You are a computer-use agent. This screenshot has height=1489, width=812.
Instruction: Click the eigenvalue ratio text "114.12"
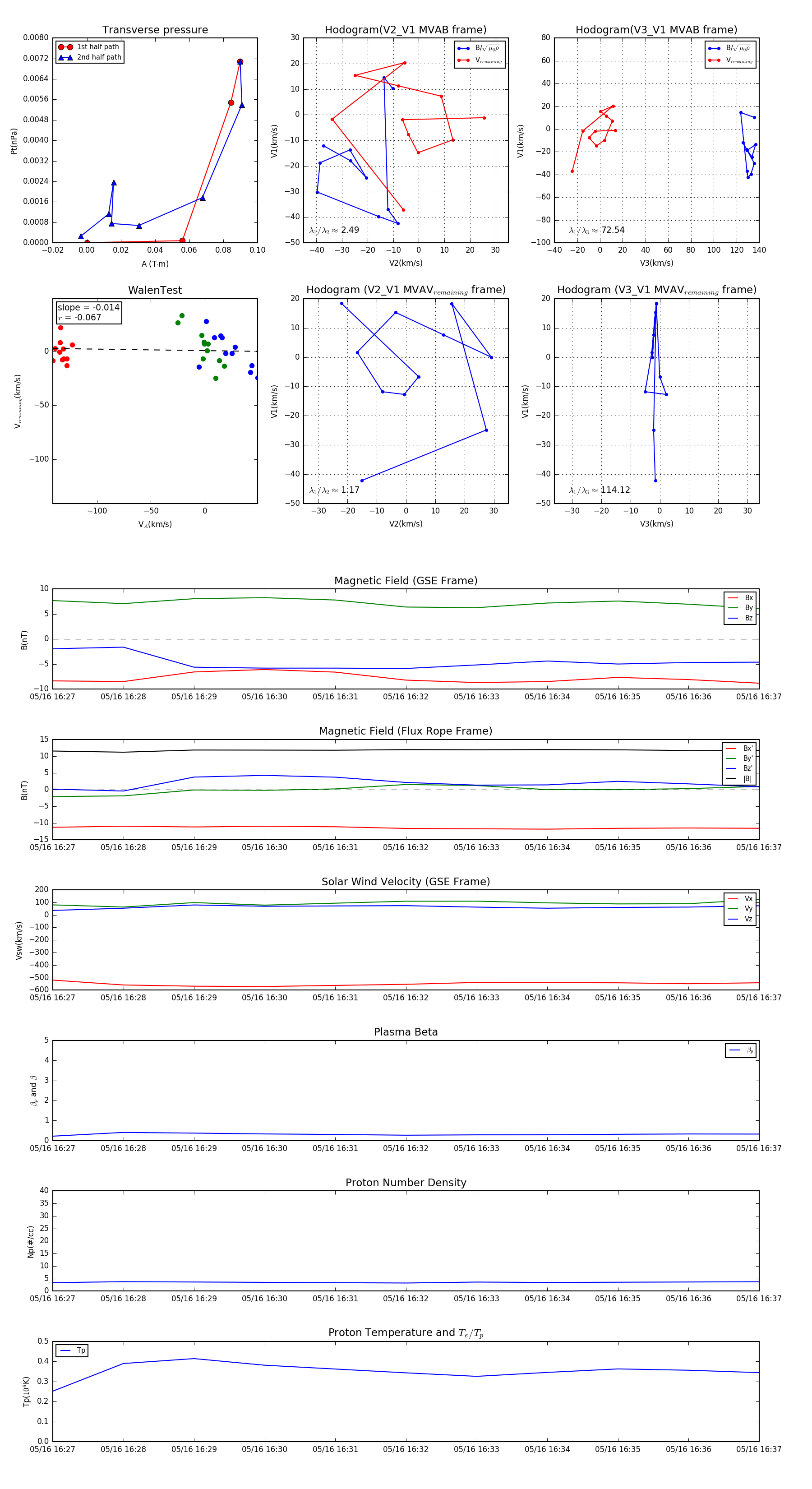[615, 490]
